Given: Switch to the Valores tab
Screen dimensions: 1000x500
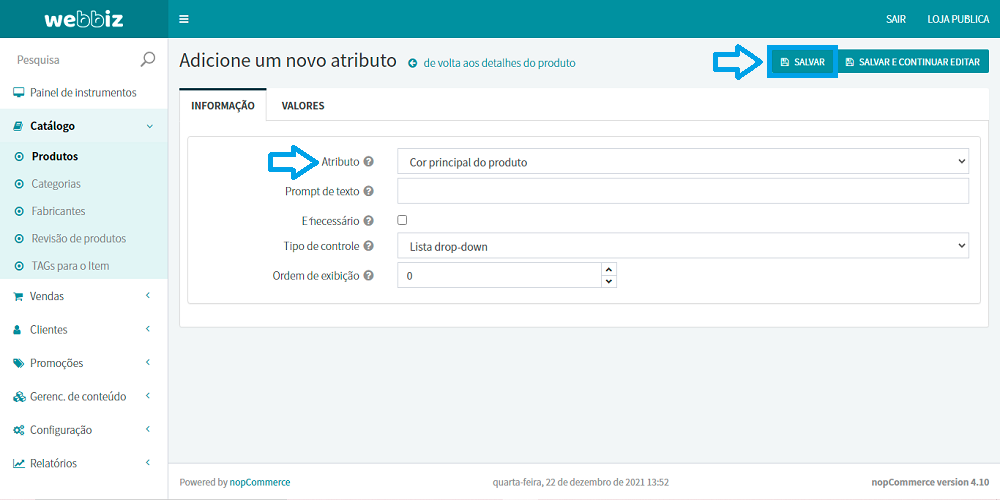Looking at the screenshot, I should 303,105.
